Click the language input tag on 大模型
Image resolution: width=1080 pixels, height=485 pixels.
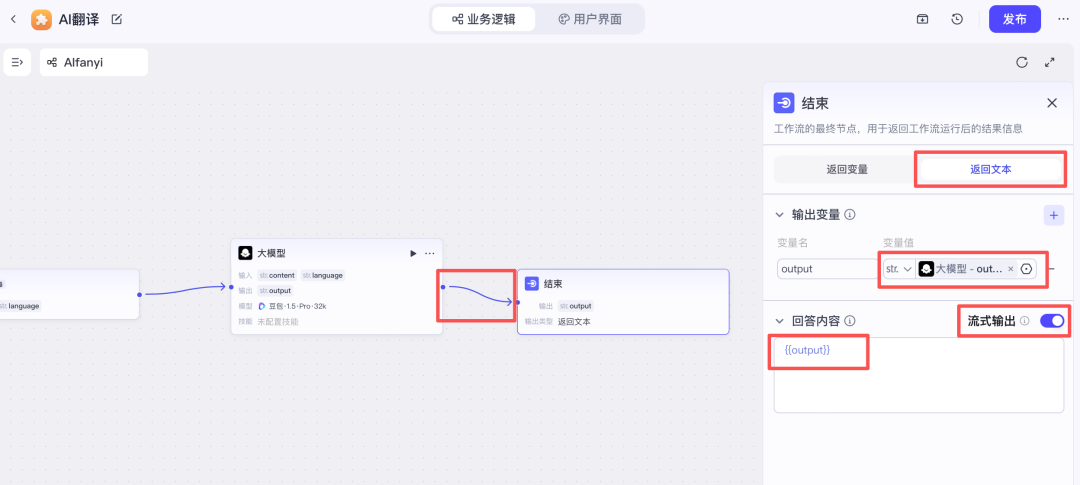pos(322,276)
